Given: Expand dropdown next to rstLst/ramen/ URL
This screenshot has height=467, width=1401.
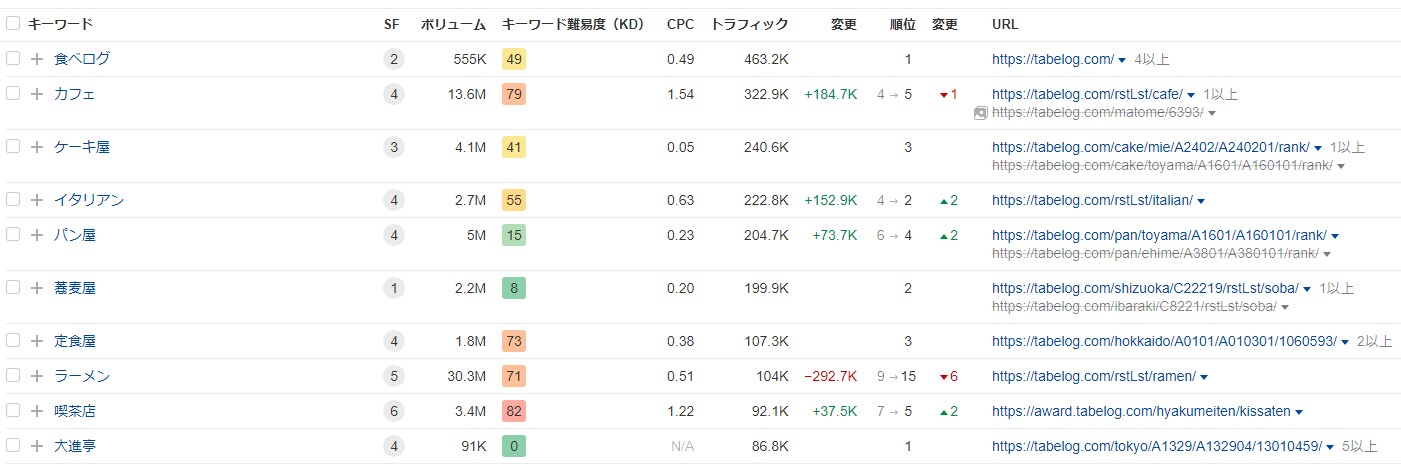Looking at the screenshot, I should tap(1204, 378).
